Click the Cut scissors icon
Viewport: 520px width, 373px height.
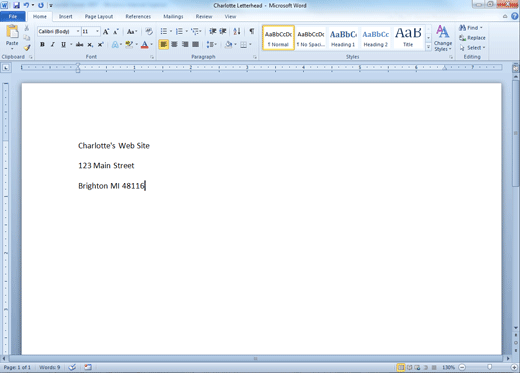tap(27, 28)
